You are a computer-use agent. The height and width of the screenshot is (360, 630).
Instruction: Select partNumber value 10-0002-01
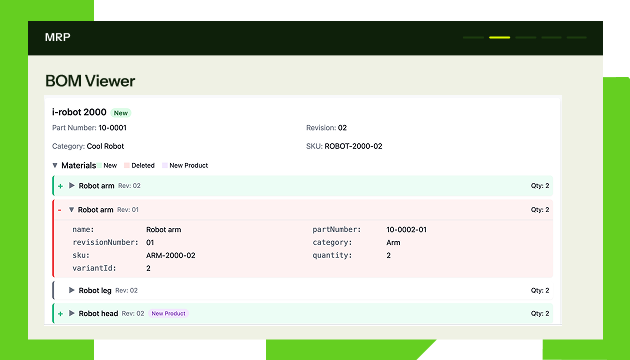(406, 229)
